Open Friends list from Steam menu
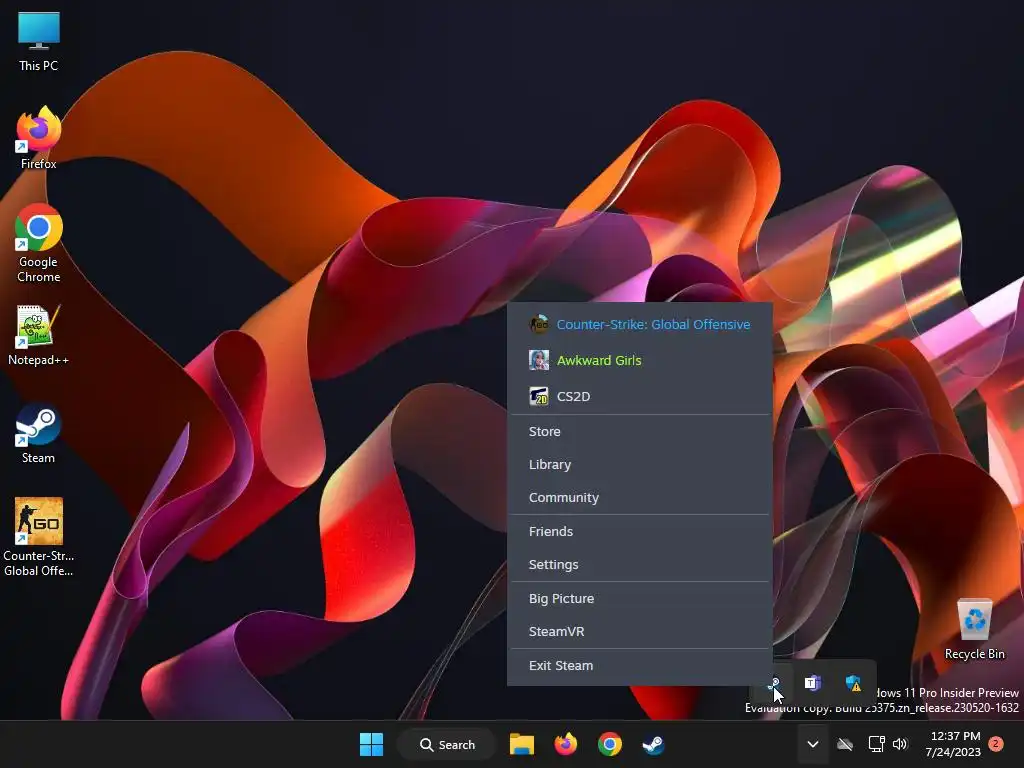Image resolution: width=1024 pixels, height=768 pixels. point(639,532)
